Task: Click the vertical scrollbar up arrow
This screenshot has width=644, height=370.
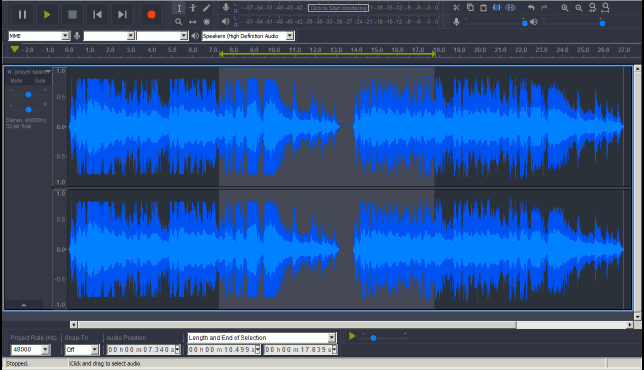Action: [637, 69]
